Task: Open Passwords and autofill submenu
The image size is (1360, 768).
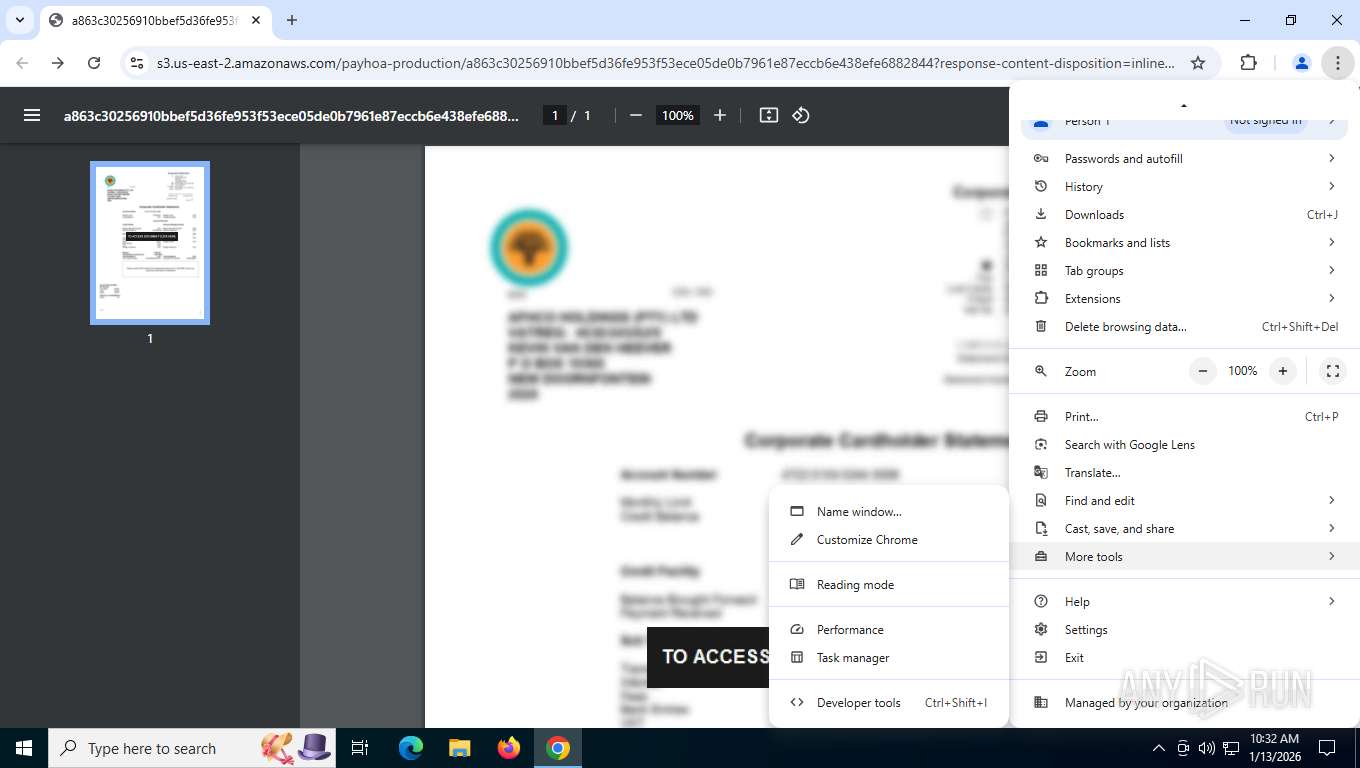Action: (x=1185, y=159)
